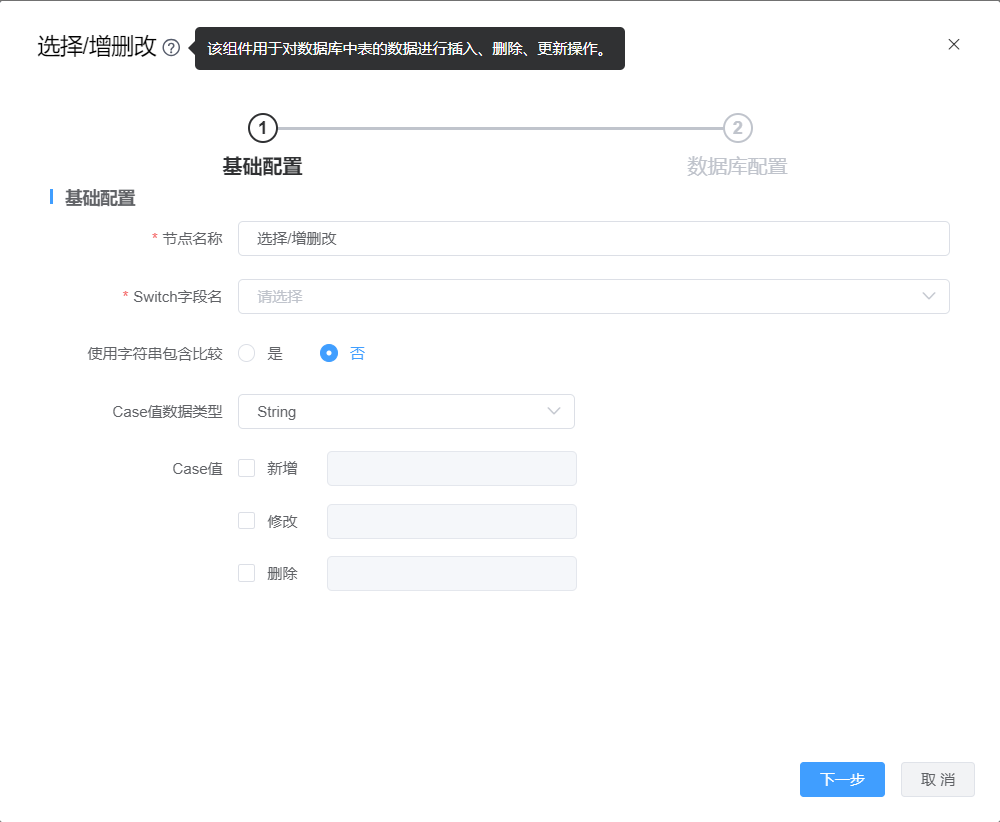Select 是 radio for string contains comparison
Image resolution: width=1000 pixels, height=822 pixels.
click(247, 353)
